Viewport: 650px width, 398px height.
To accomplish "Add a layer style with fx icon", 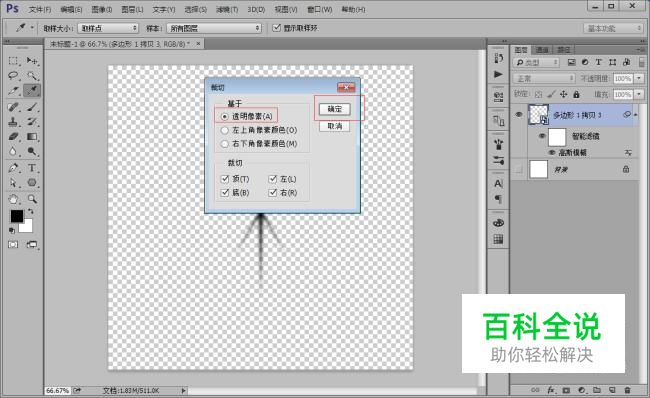I will point(551,390).
